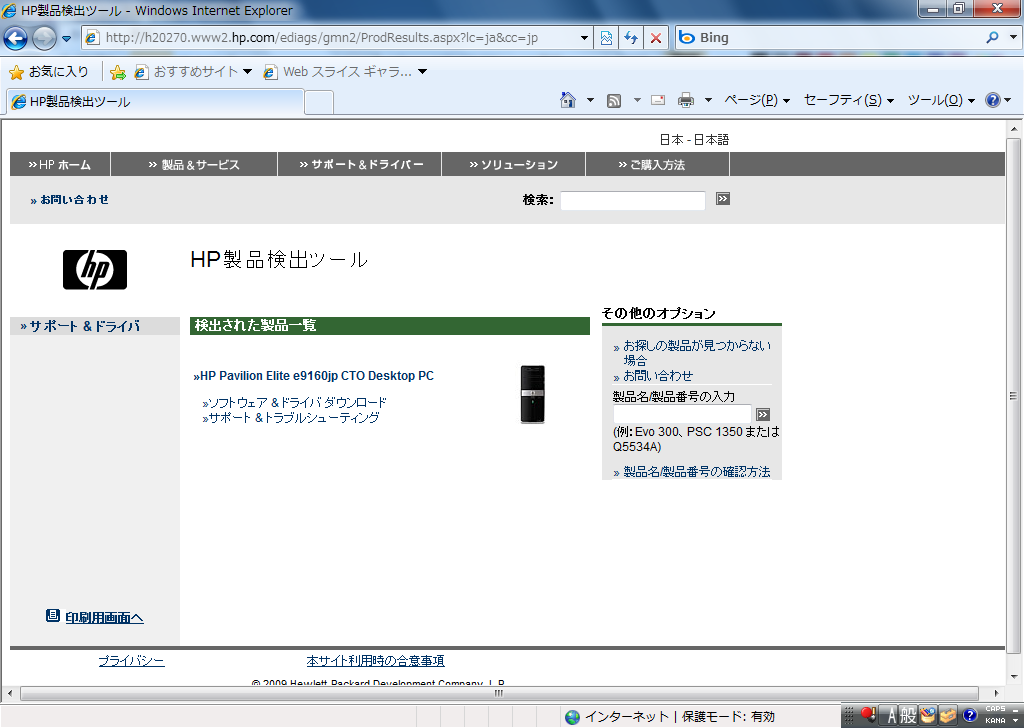Click the RSS feeds icon

(614, 101)
